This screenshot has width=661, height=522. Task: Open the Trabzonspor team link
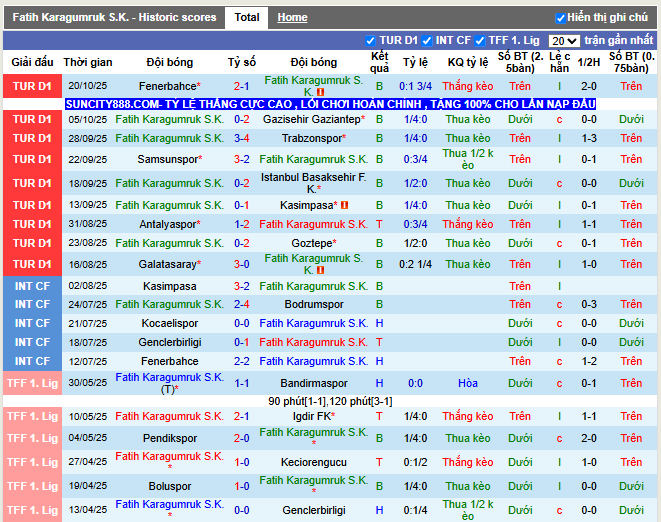point(313,138)
